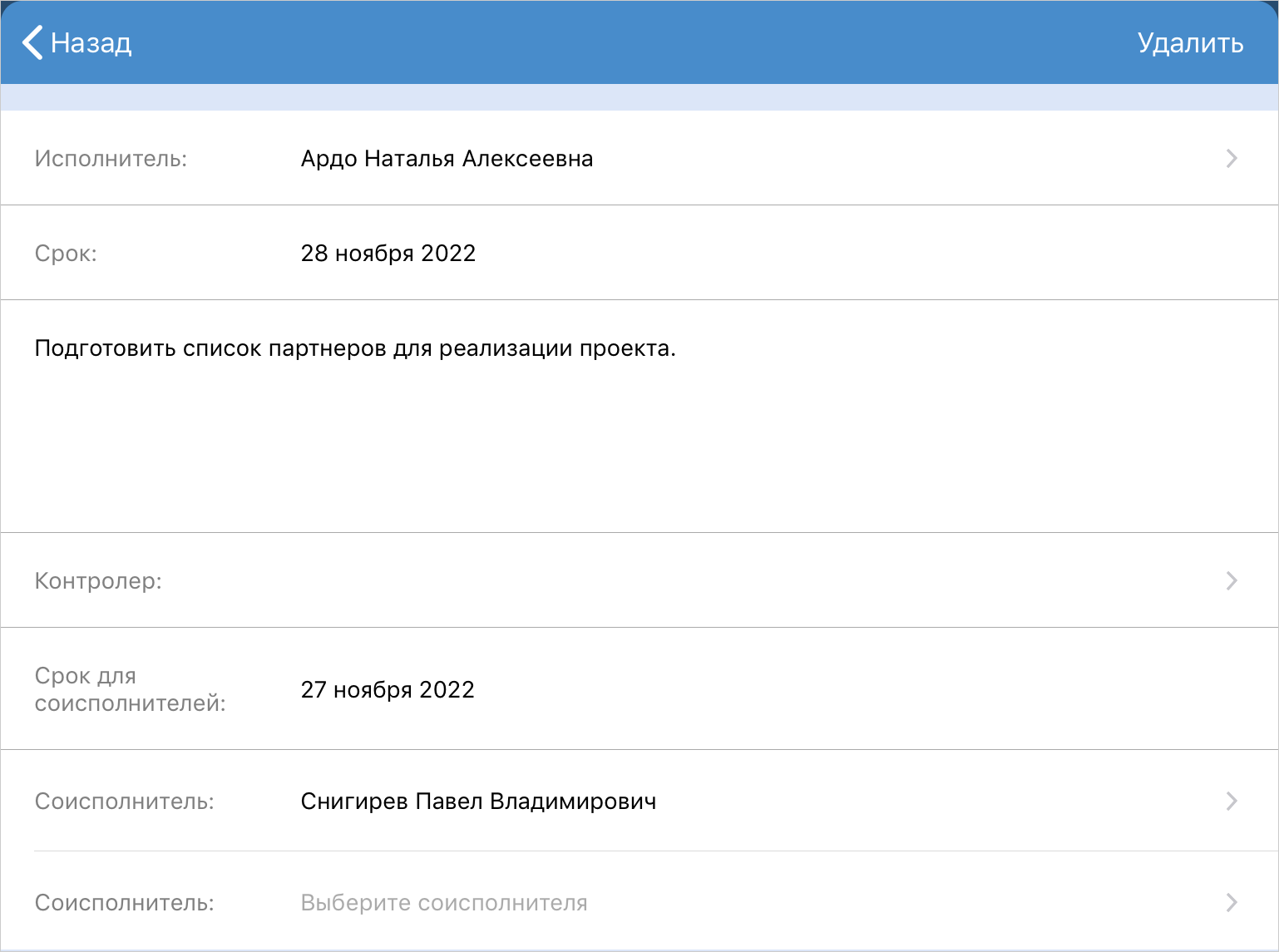Tap the "Назад" back label
This screenshot has width=1279, height=952.
[91, 42]
